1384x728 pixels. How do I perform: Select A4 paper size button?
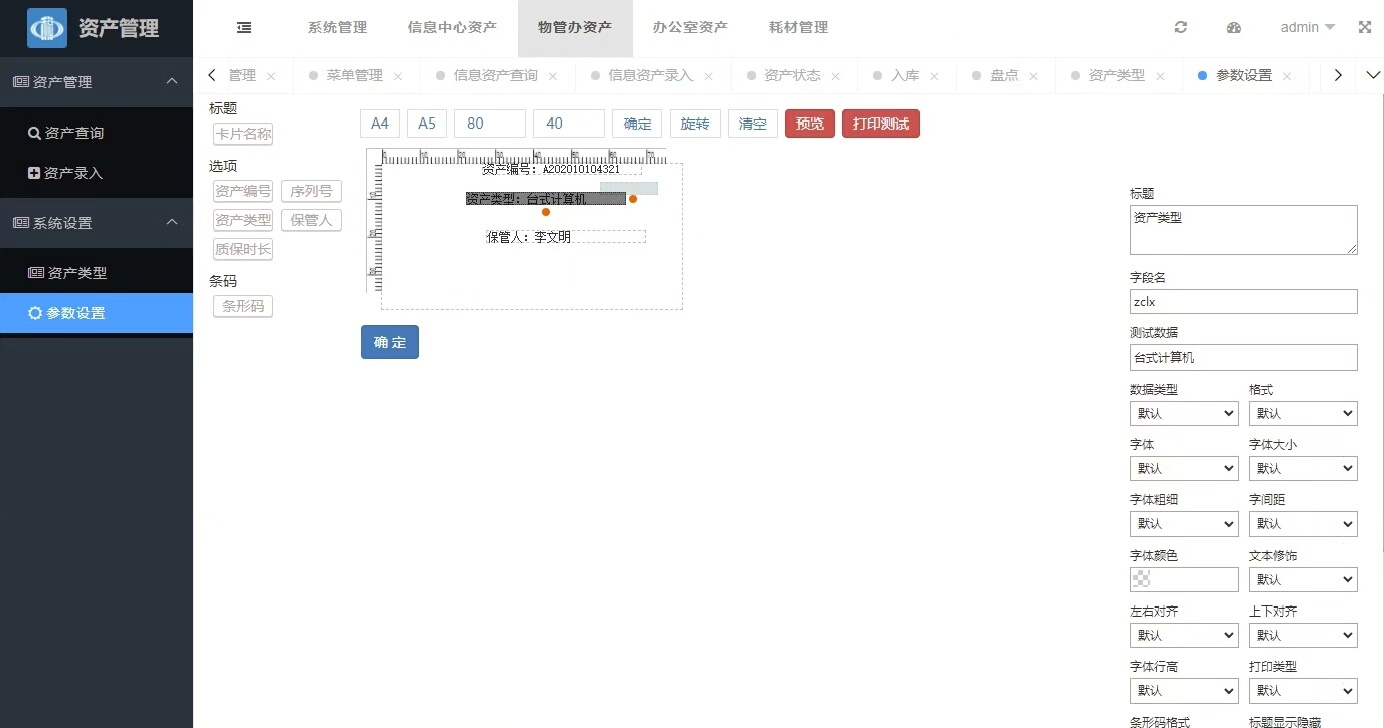pos(380,124)
